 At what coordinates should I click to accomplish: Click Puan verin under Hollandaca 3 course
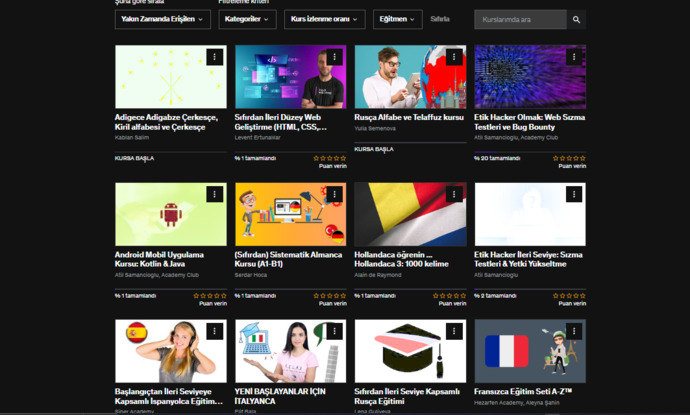[452, 303]
